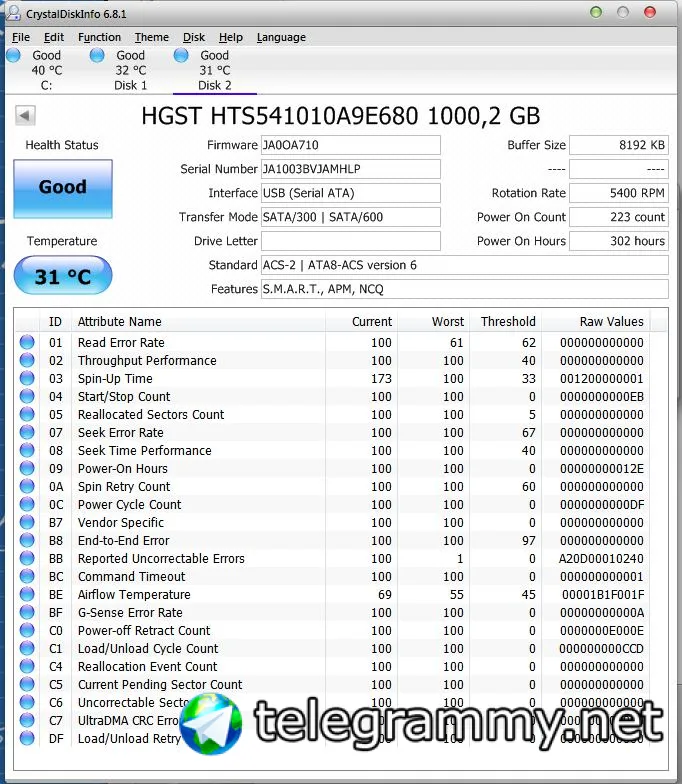Click the Threshold column header
Image resolution: width=682 pixels, height=784 pixels.
[506, 322]
